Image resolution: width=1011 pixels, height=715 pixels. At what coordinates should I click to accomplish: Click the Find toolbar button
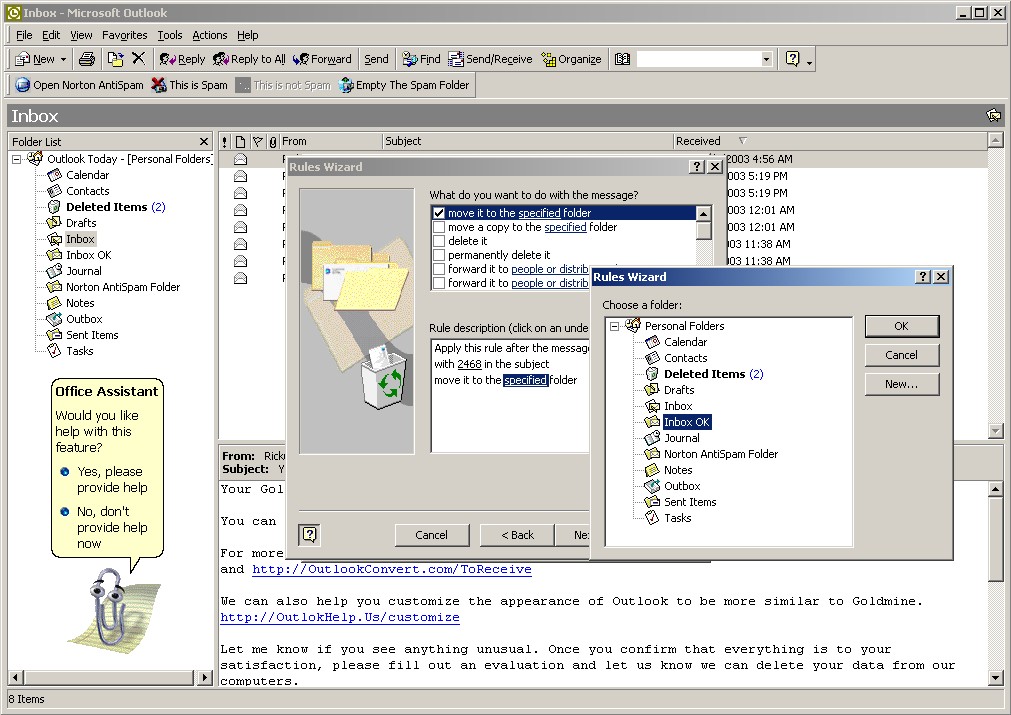click(421, 59)
